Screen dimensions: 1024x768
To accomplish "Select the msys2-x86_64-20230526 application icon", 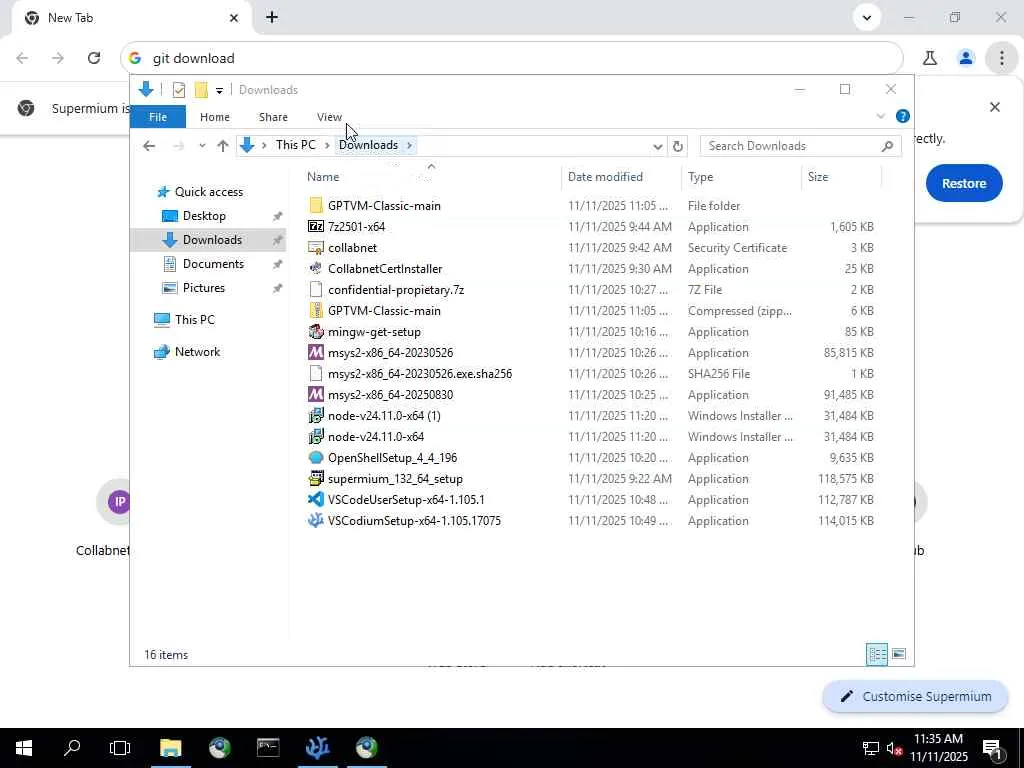I will [315, 353].
